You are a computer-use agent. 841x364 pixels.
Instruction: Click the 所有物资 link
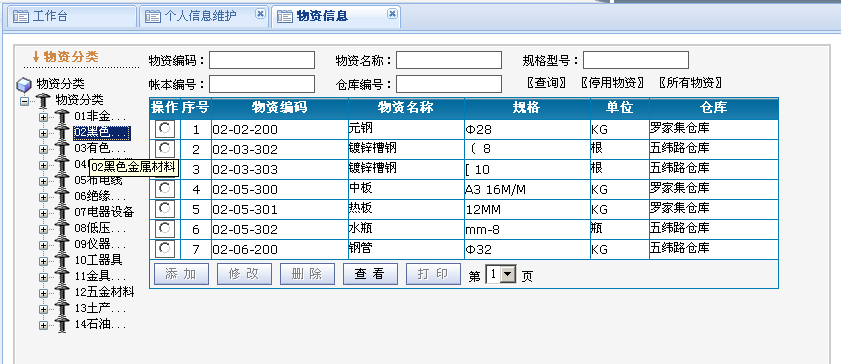tap(690, 83)
